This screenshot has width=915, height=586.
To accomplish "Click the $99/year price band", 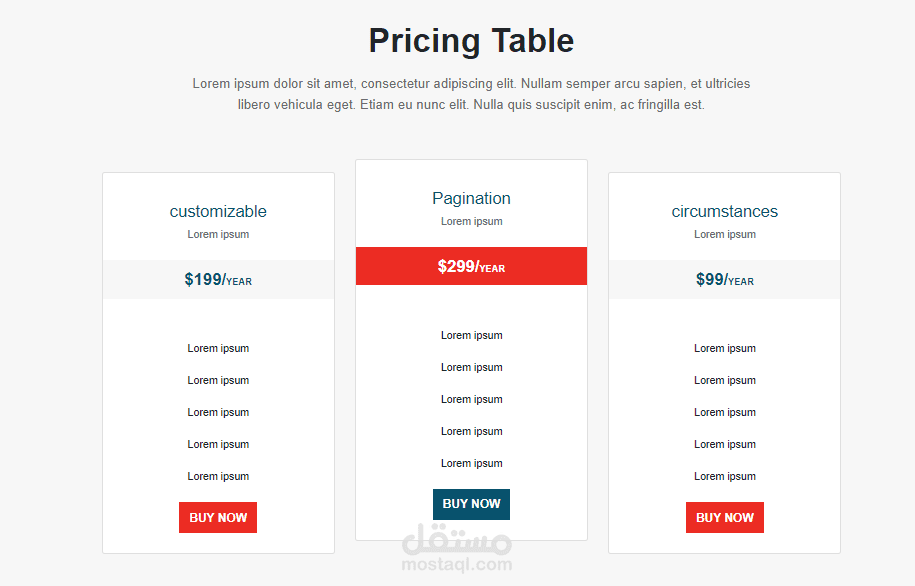I will (x=725, y=280).
